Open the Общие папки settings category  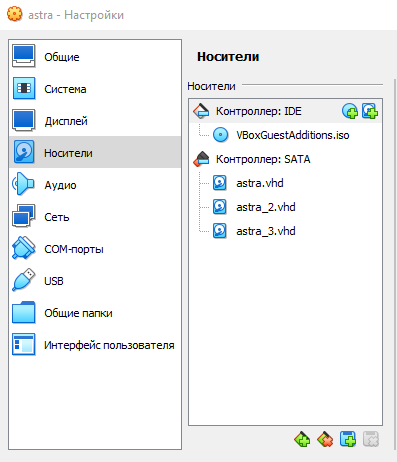[95, 313]
